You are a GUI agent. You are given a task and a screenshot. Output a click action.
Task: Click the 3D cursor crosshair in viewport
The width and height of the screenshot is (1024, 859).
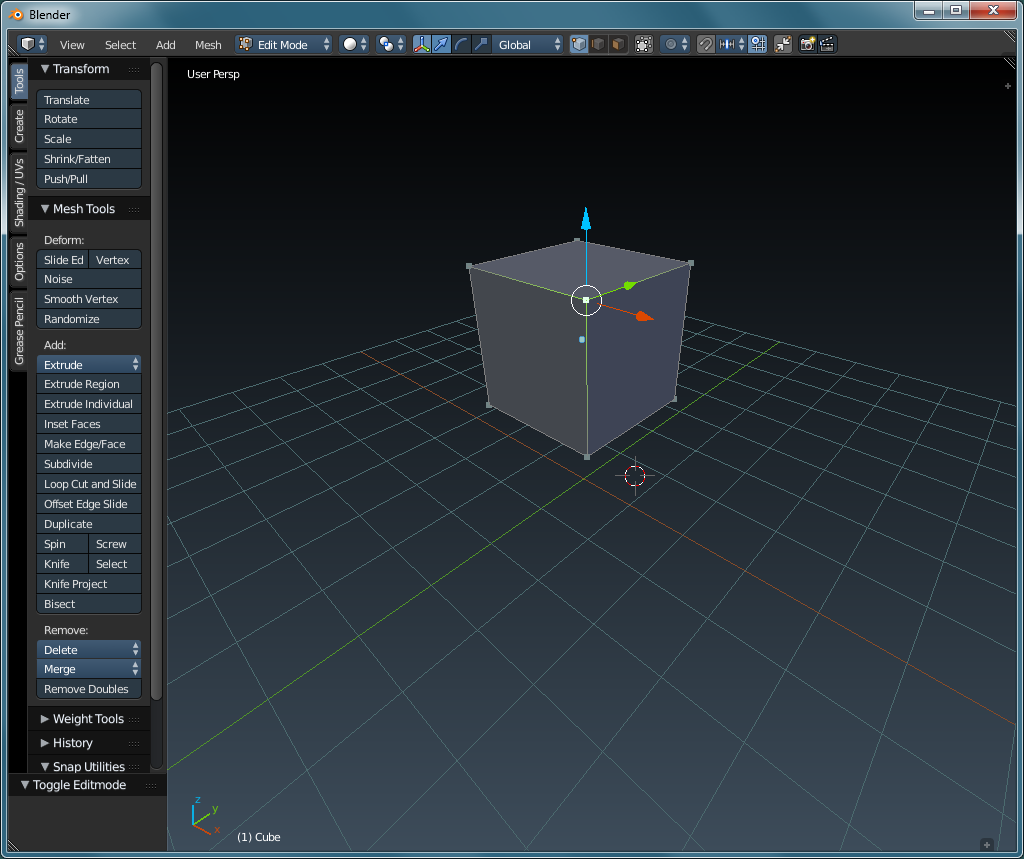635,476
